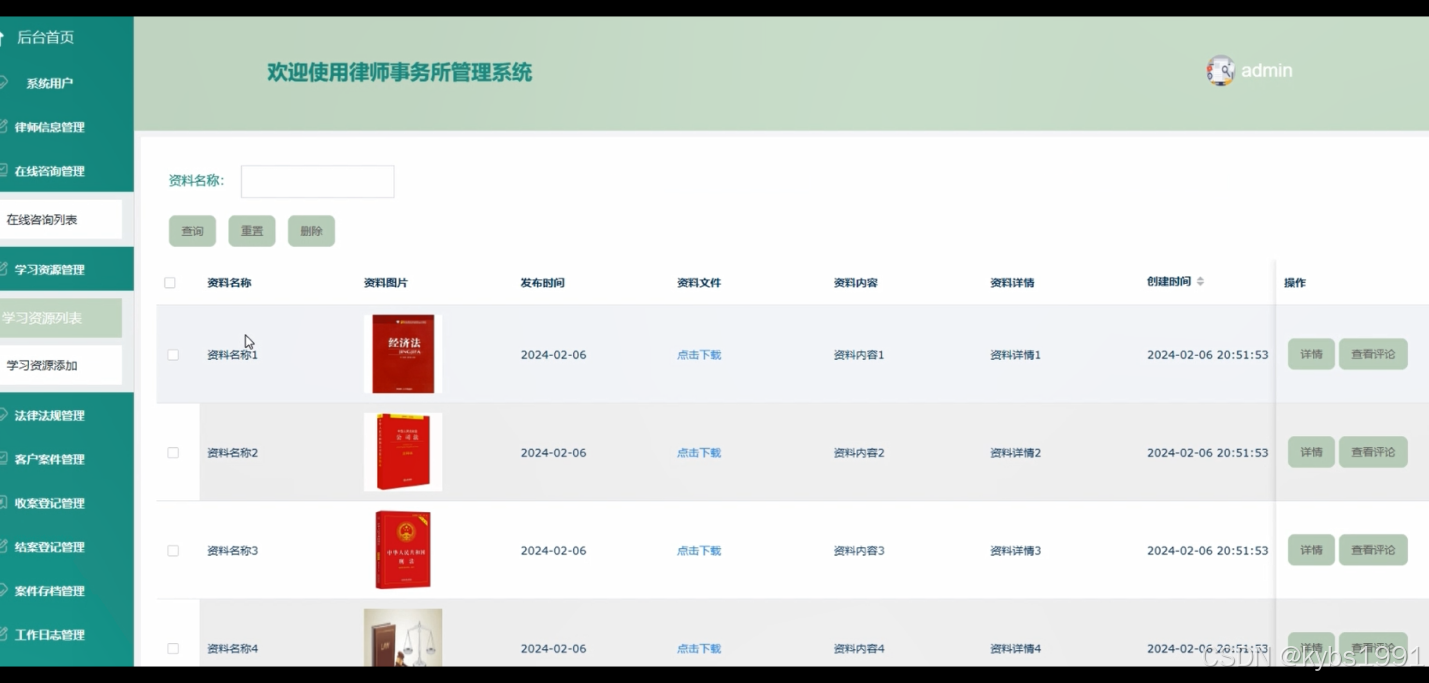Click 点击下载 for 资料名称3
Viewport: 1429px width, 683px height.
(699, 551)
